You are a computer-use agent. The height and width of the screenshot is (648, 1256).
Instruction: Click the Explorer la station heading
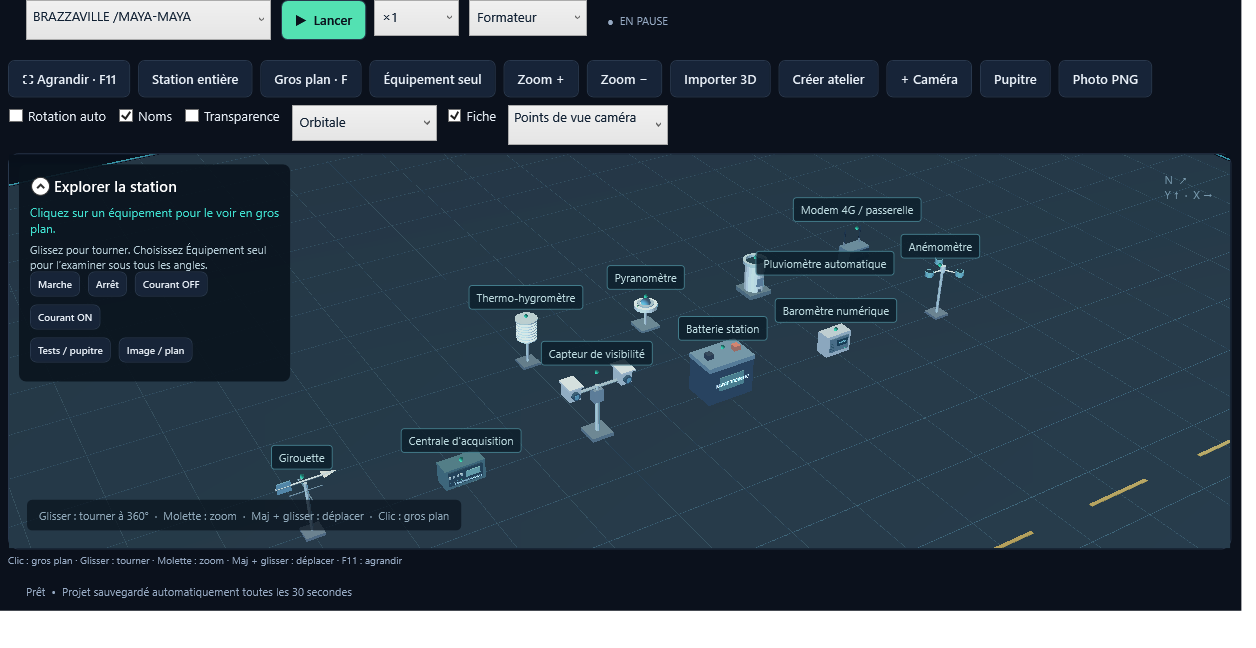click(115, 186)
